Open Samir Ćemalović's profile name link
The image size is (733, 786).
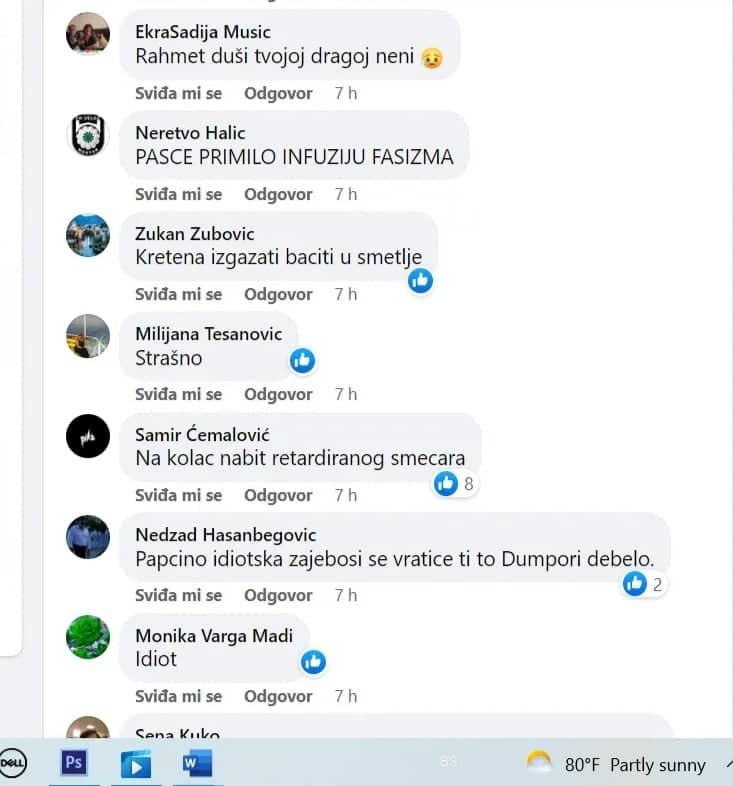(x=203, y=435)
